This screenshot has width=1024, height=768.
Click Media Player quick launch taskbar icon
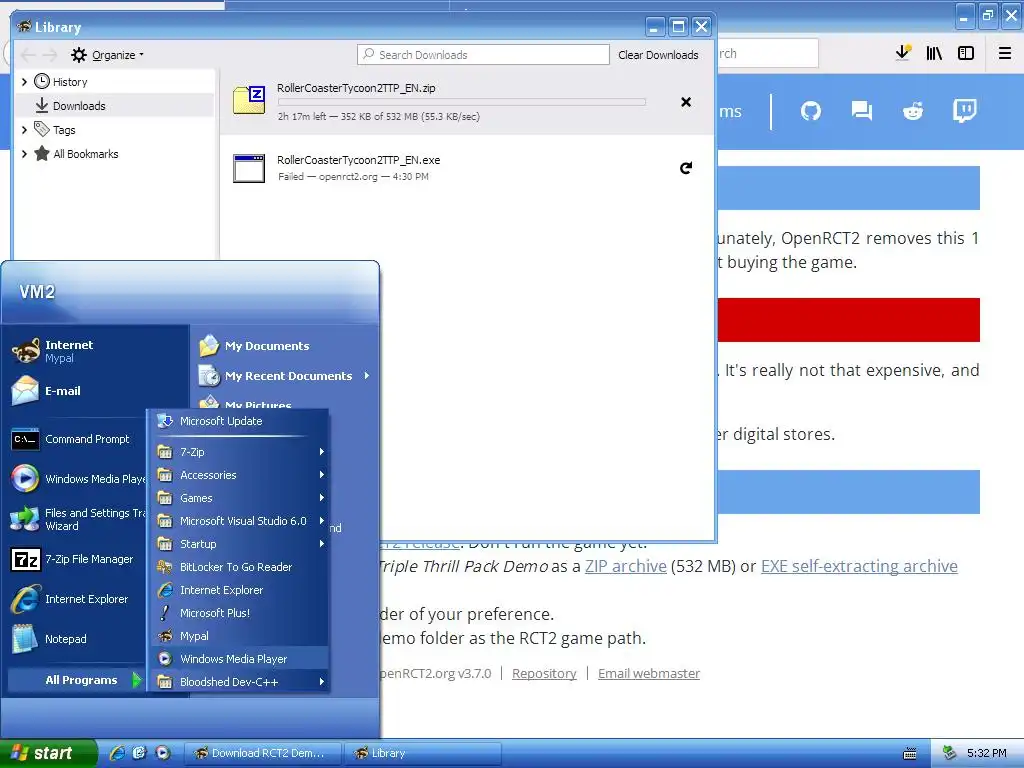[x=163, y=753]
